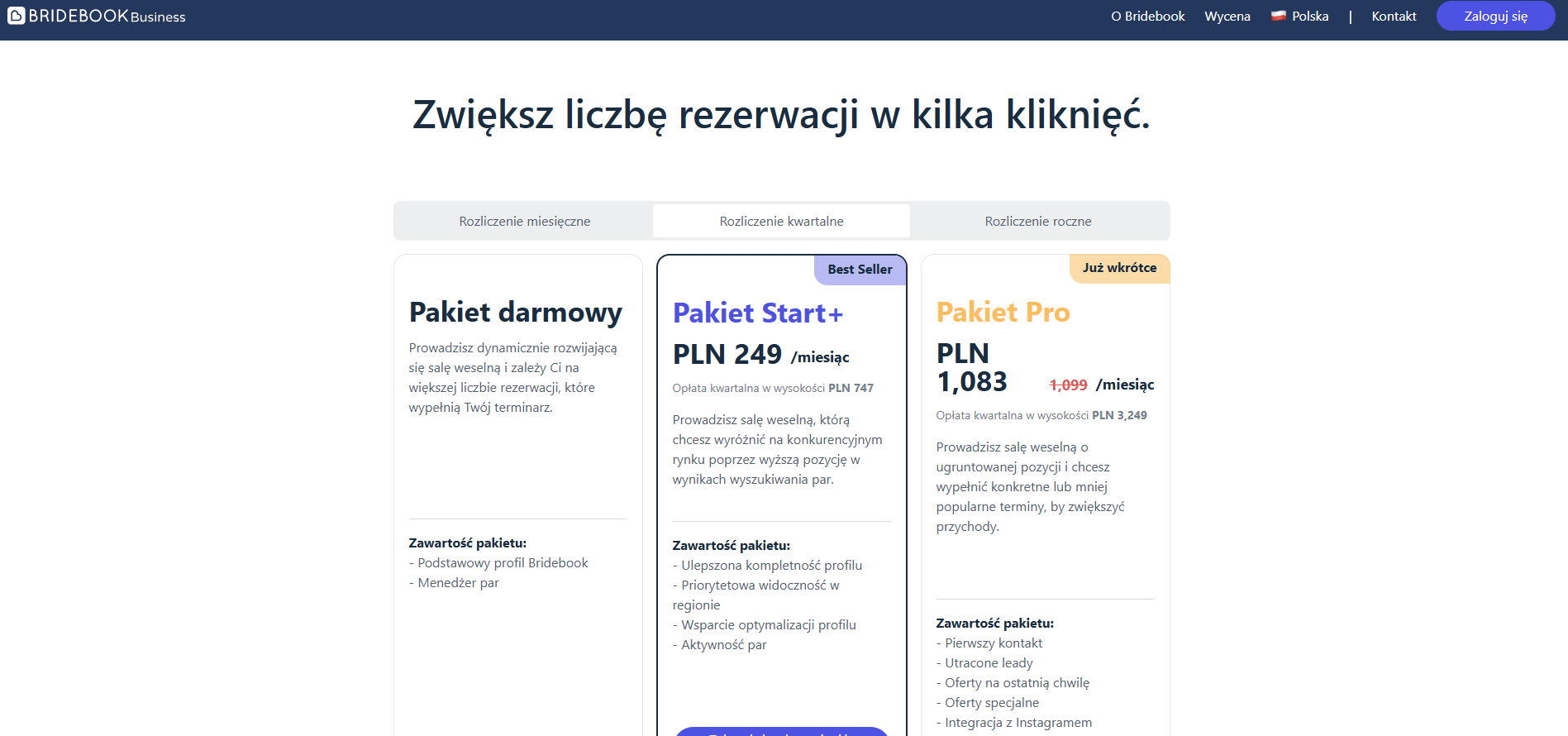Click the blue button in Start+ card
Viewport: 1568px width, 736px height.
[x=781, y=731]
